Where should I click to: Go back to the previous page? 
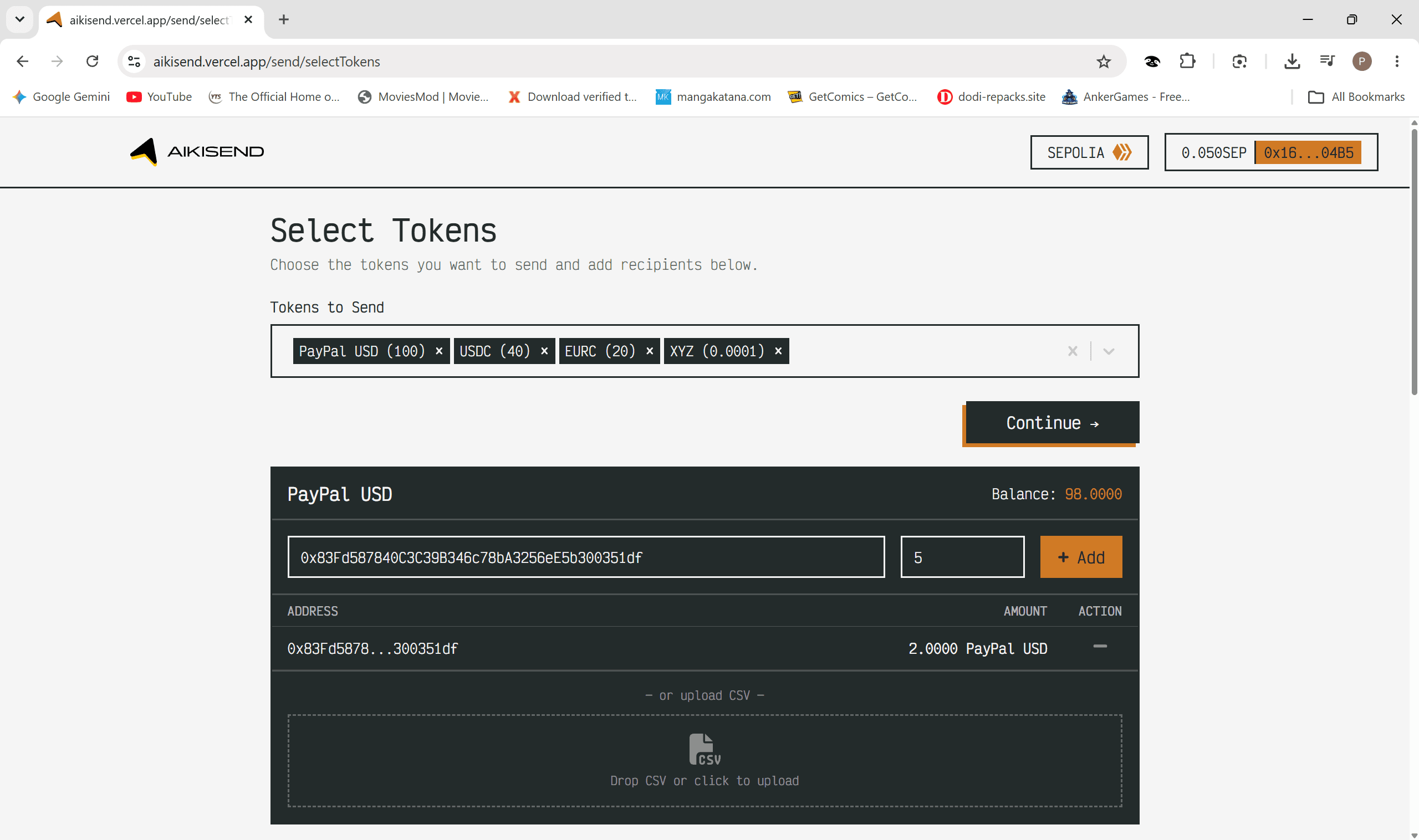23,61
